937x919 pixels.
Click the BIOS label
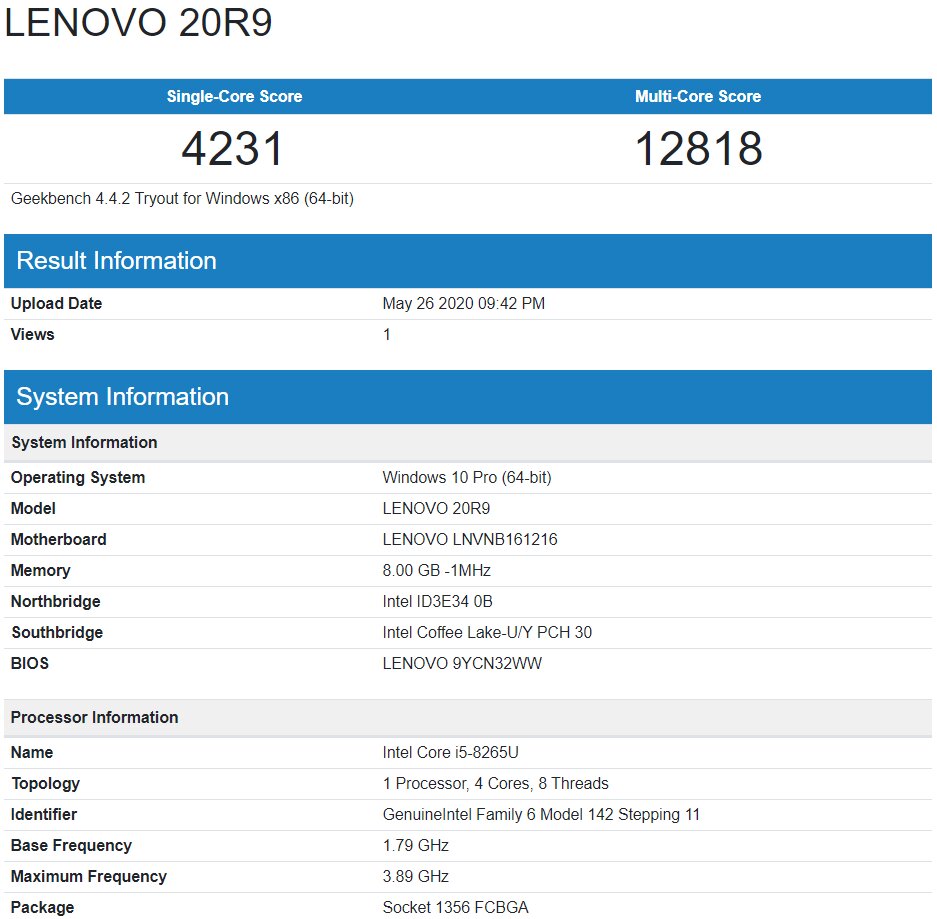(x=29, y=664)
